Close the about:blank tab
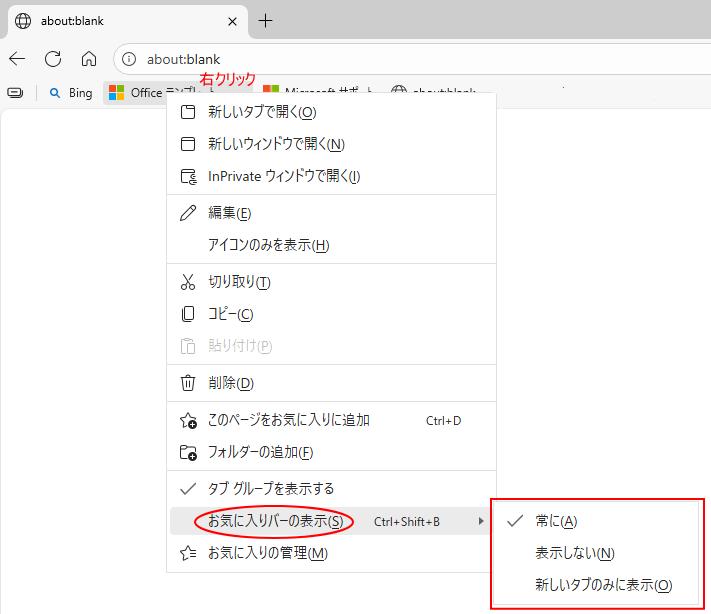Image resolution: width=711 pixels, height=614 pixels. coord(232,21)
